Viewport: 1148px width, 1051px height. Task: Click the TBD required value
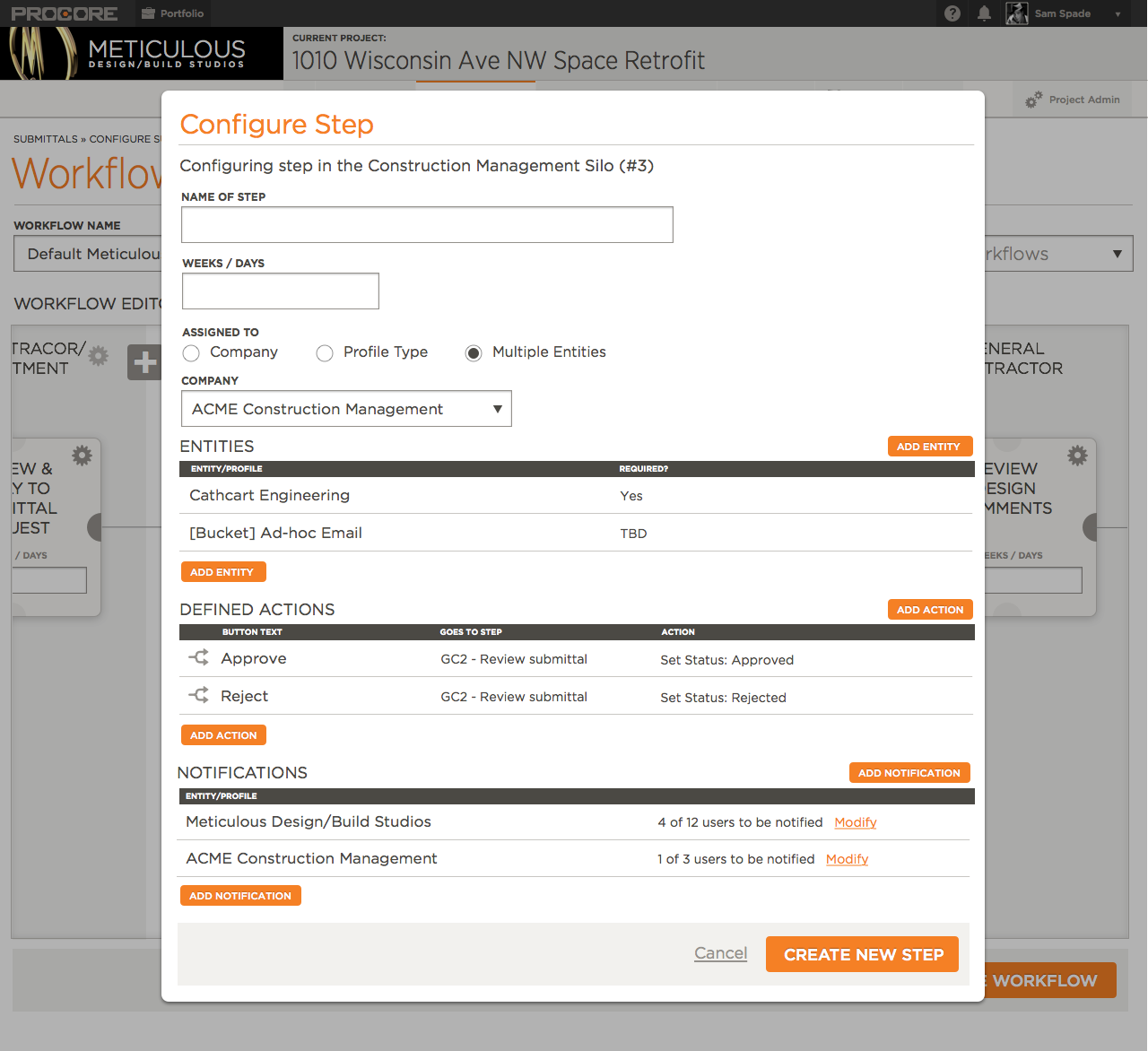633,534
